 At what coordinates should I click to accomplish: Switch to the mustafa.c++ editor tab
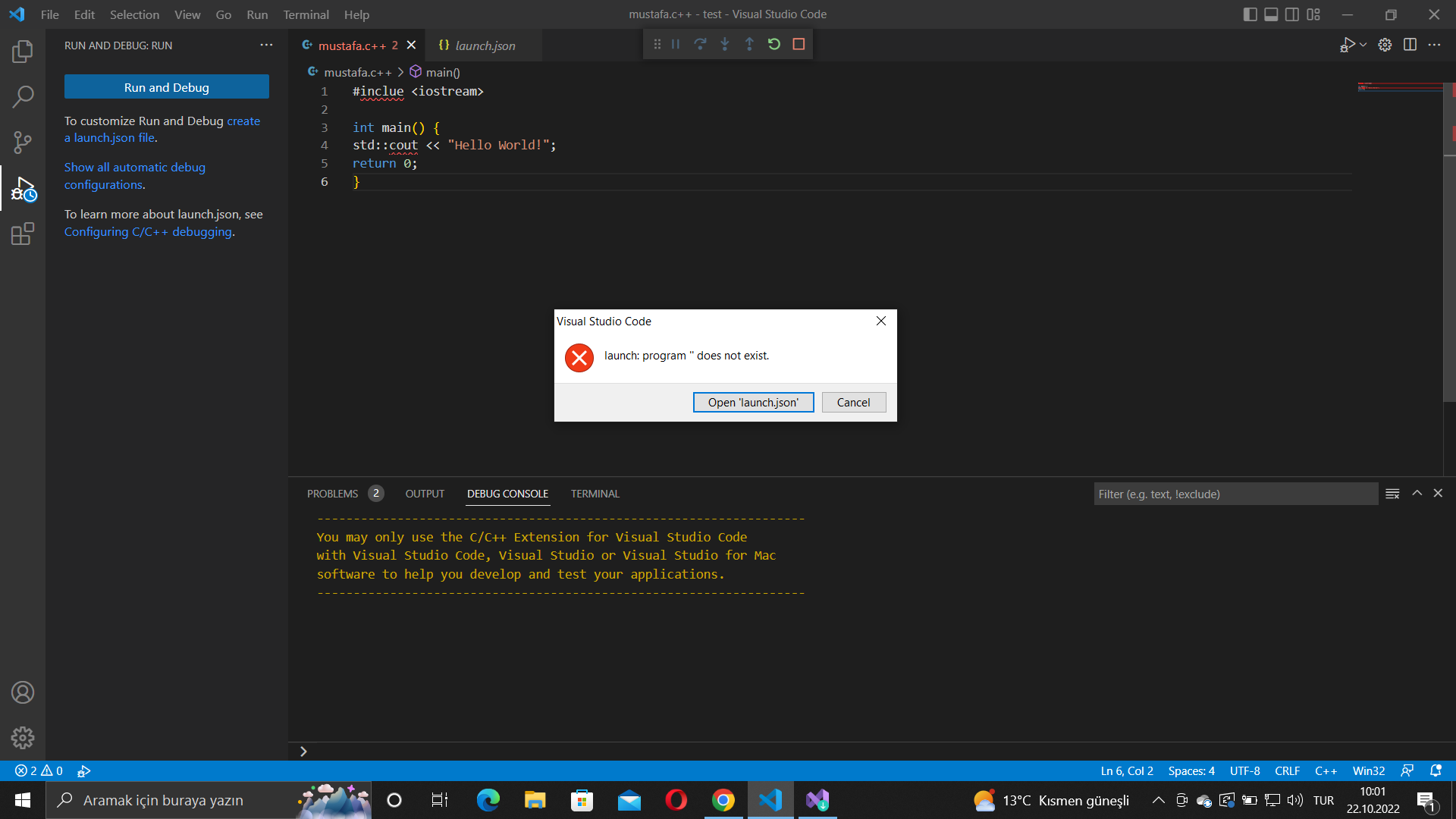(351, 45)
